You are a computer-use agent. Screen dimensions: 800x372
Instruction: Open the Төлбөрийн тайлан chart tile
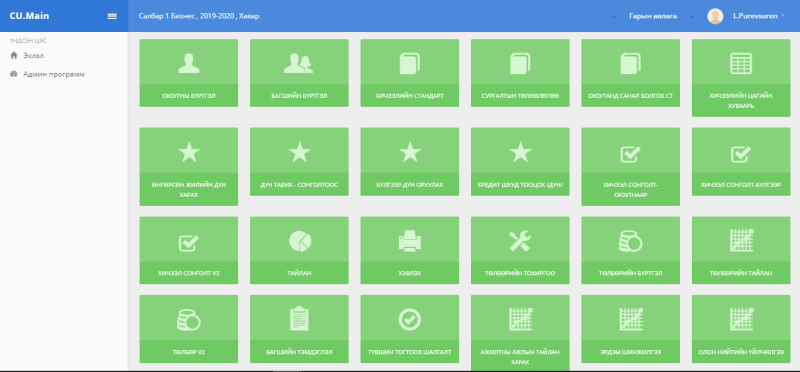tap(741, 251)
